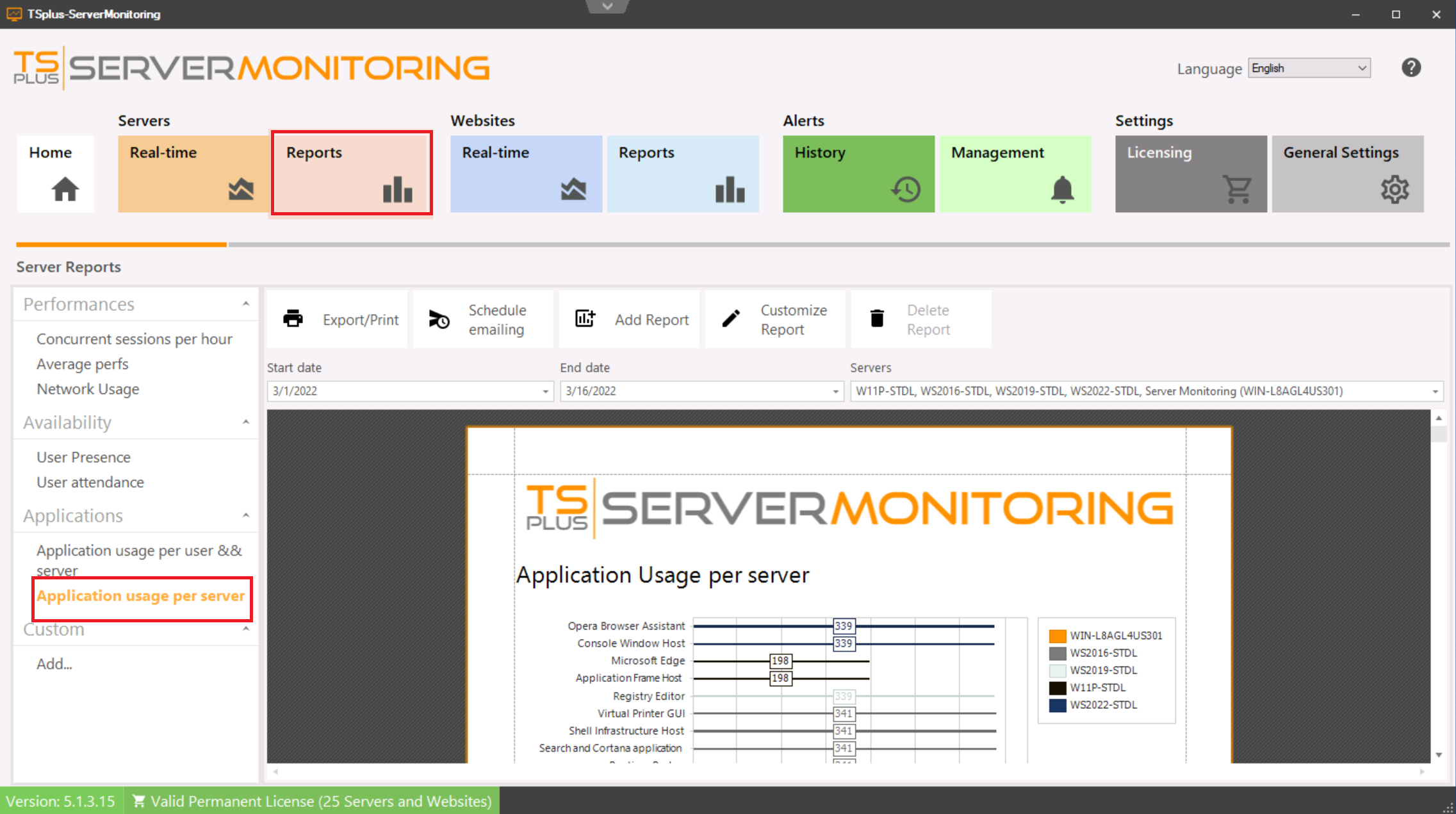This screenshot has width=1456, height=814.
Task: Open Licensing via the shopping cart icon
Action: point(1238,188)
